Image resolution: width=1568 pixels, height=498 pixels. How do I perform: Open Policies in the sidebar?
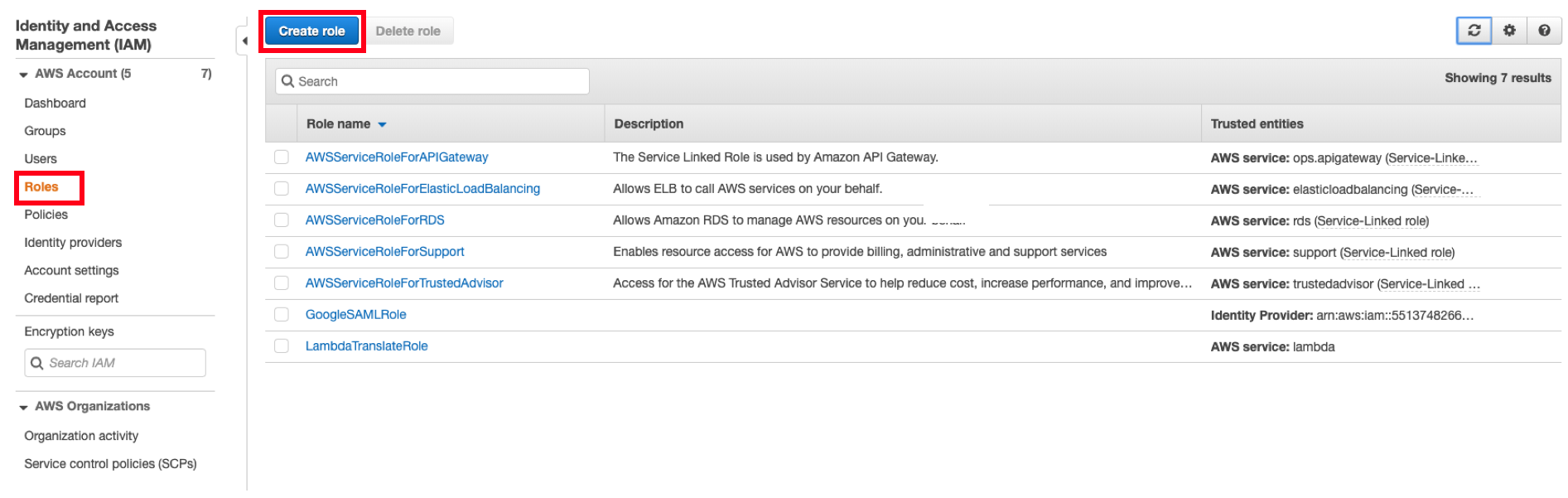tap(46, 215)
